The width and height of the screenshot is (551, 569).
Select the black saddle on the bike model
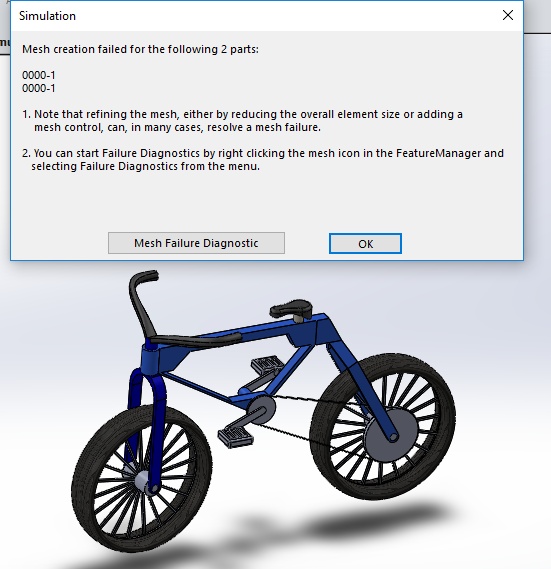(x=291, y=308)
